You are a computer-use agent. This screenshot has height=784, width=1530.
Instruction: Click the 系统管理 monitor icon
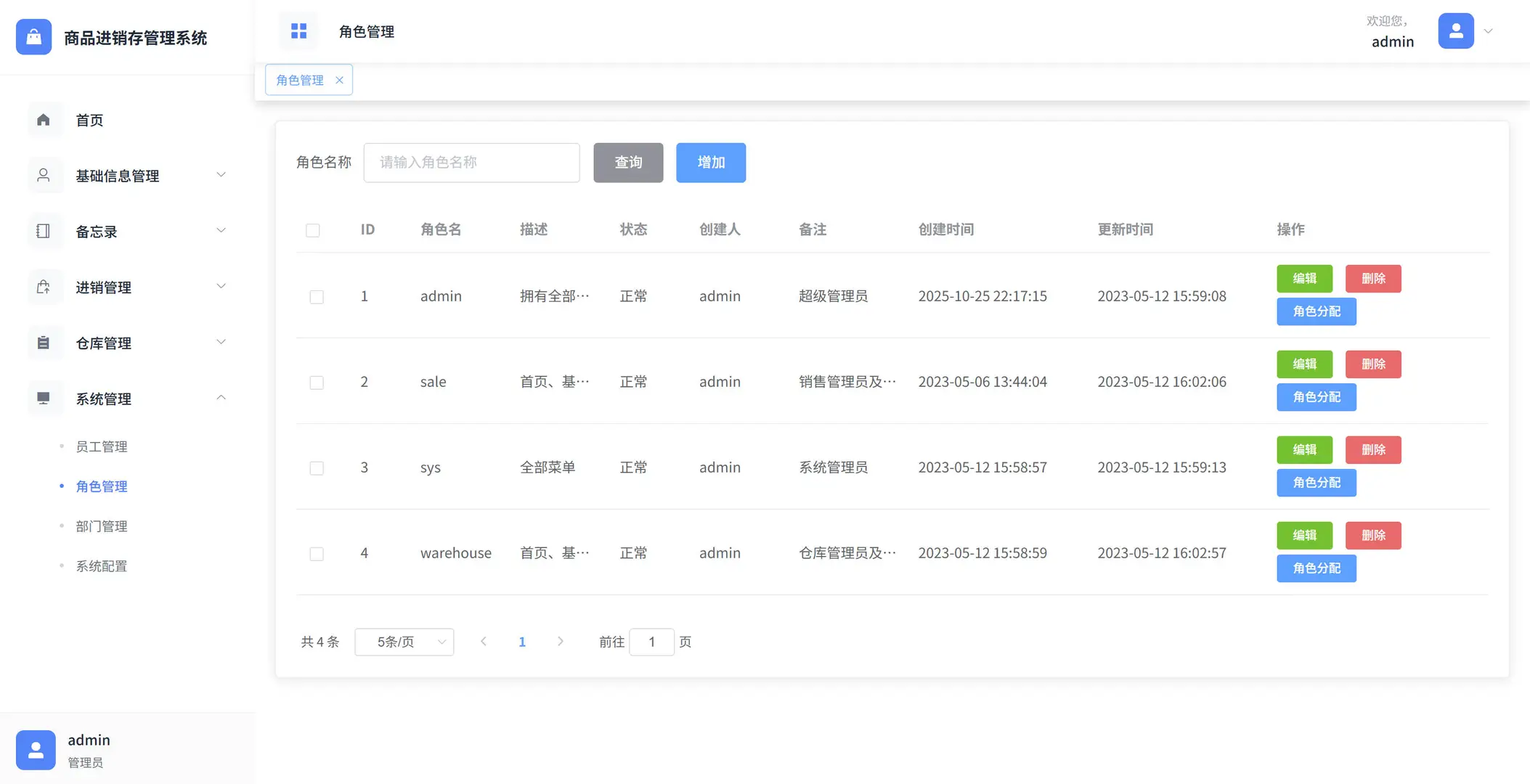tap(44, 399)
